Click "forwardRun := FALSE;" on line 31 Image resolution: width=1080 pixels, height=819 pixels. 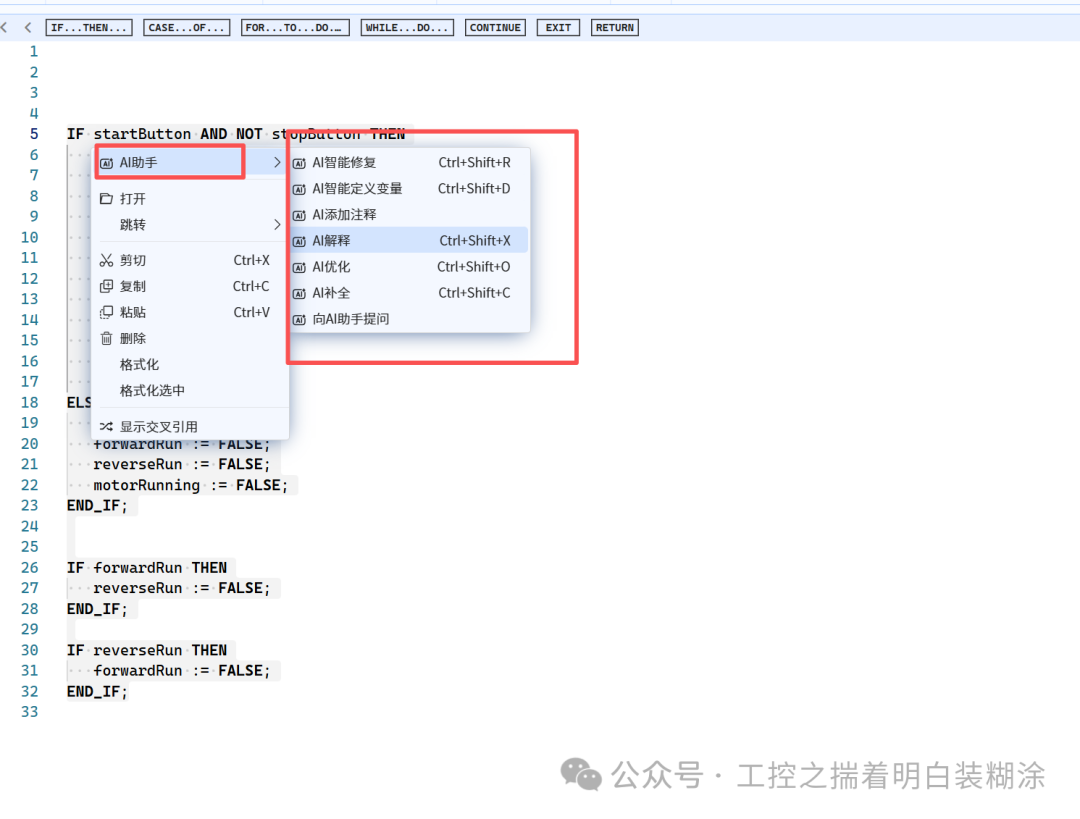182,671
